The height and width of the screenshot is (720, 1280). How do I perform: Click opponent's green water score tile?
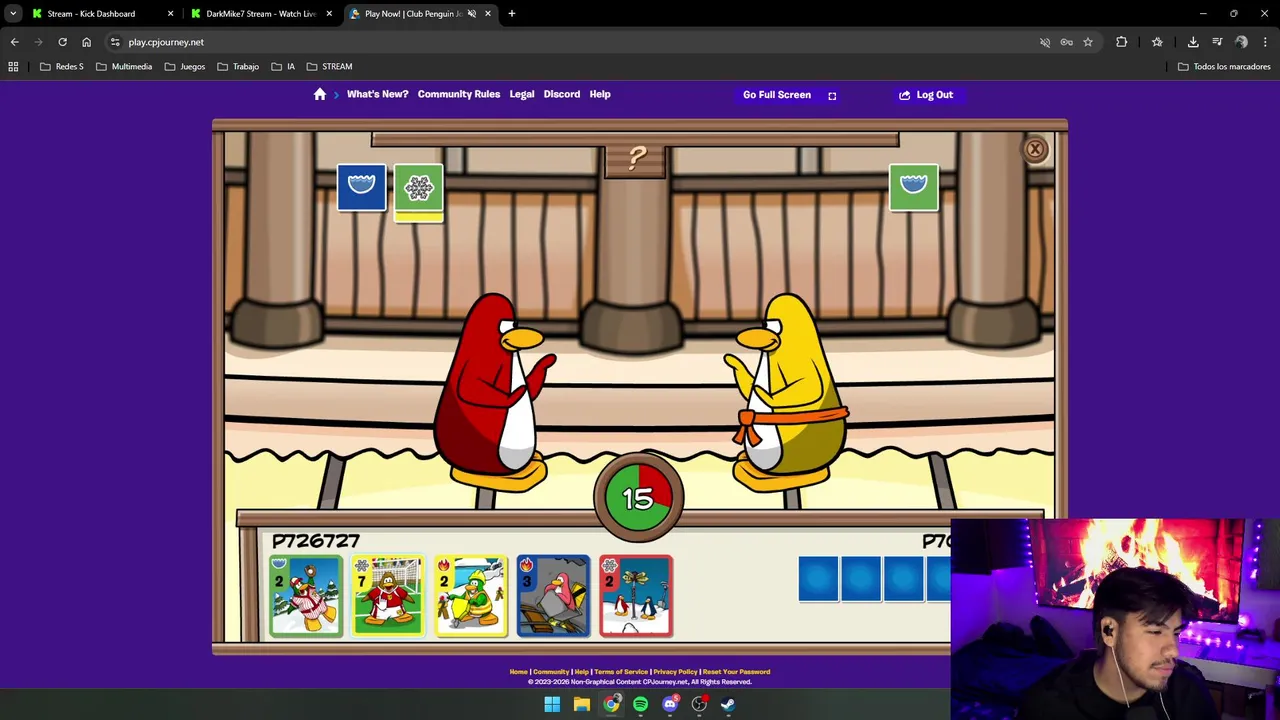point(914,187)
